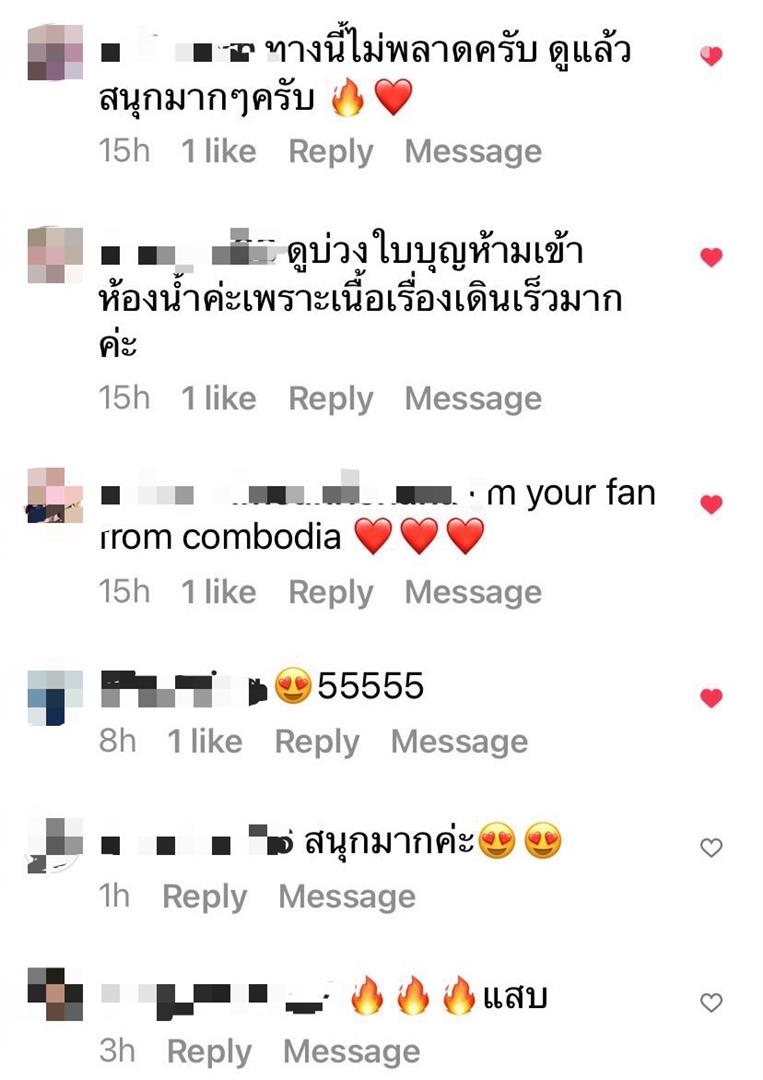Message the ดูบ่วงใบบุญ commenter

coord(473,398)
